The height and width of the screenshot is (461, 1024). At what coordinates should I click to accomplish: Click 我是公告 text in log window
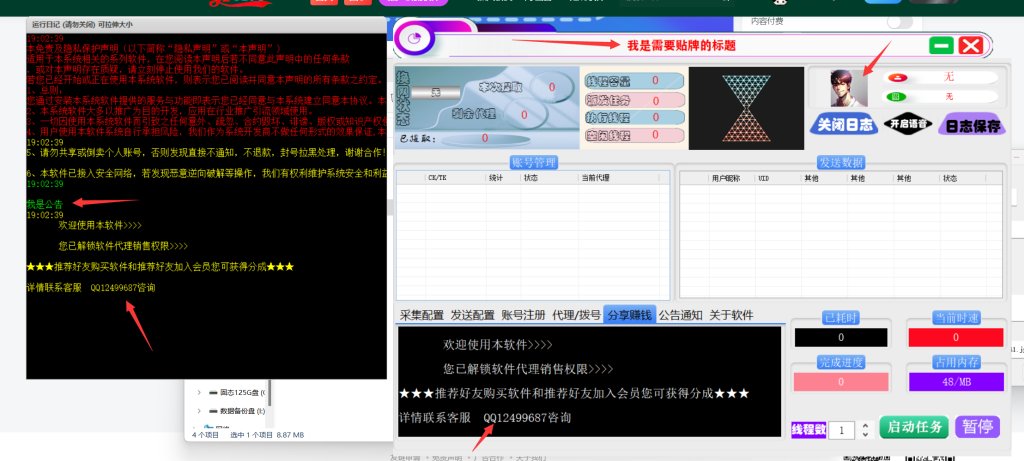pyautogui.click(x=44, y=204)
